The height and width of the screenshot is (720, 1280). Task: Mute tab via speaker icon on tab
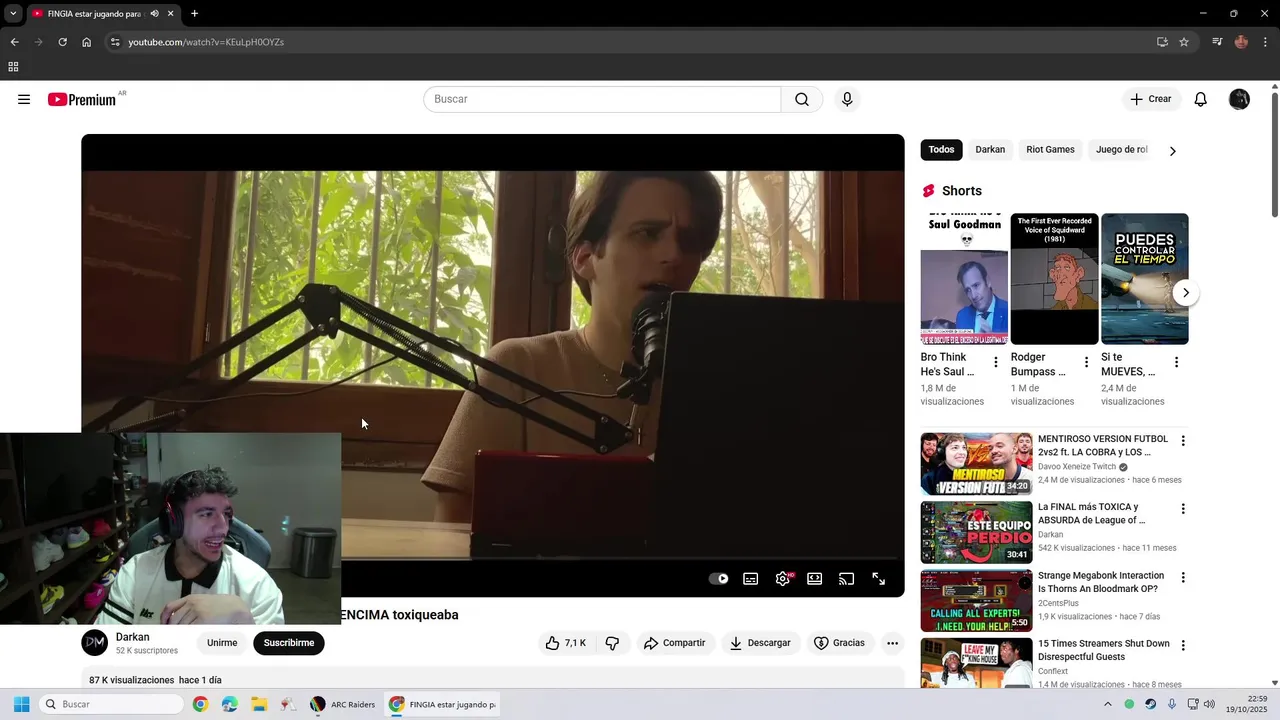pyautogui.click(x=154, y=13)
